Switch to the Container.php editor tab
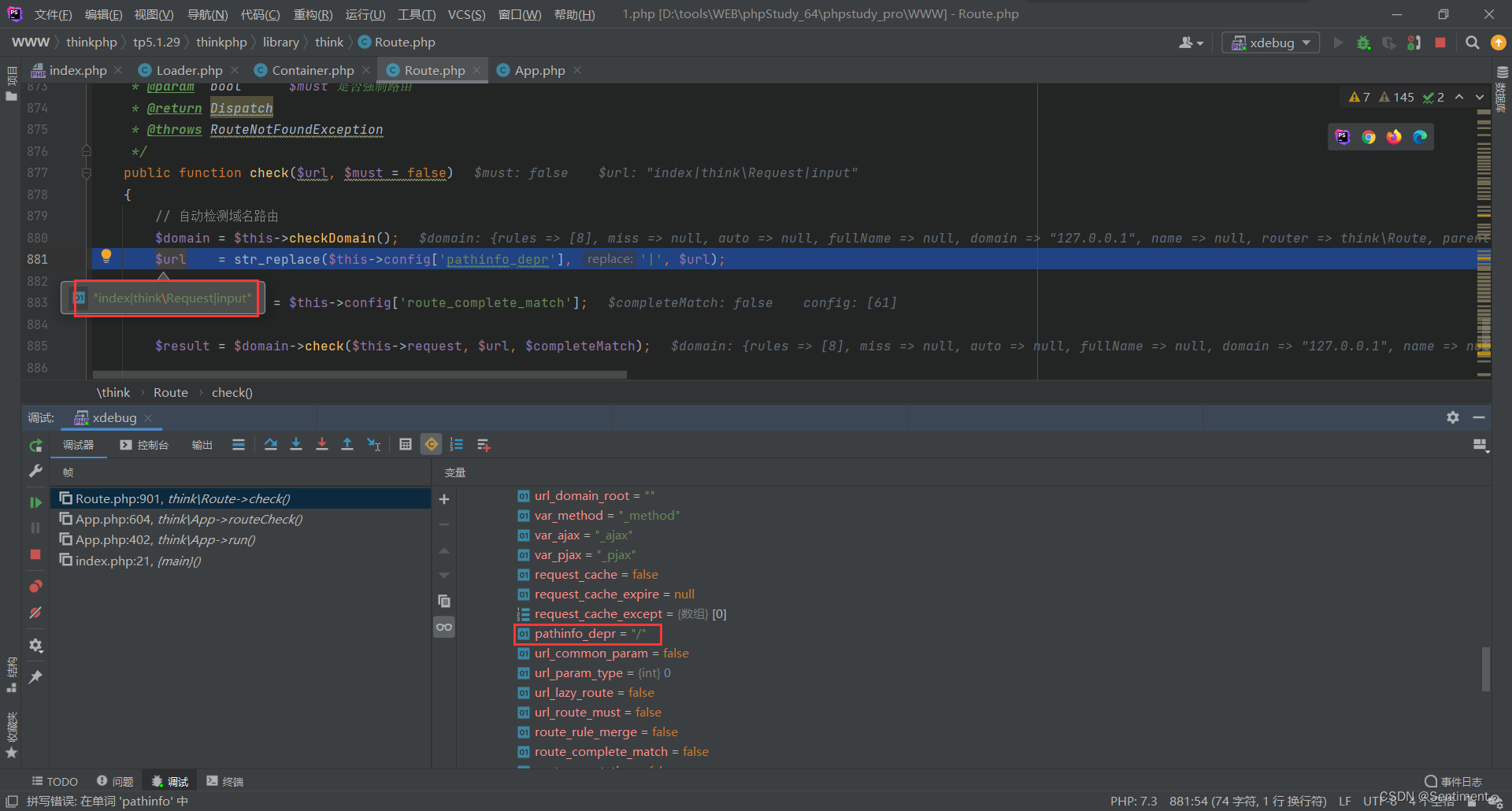Image resolution: width=1512 pixels, height=811 pixels. pos(313,70)
